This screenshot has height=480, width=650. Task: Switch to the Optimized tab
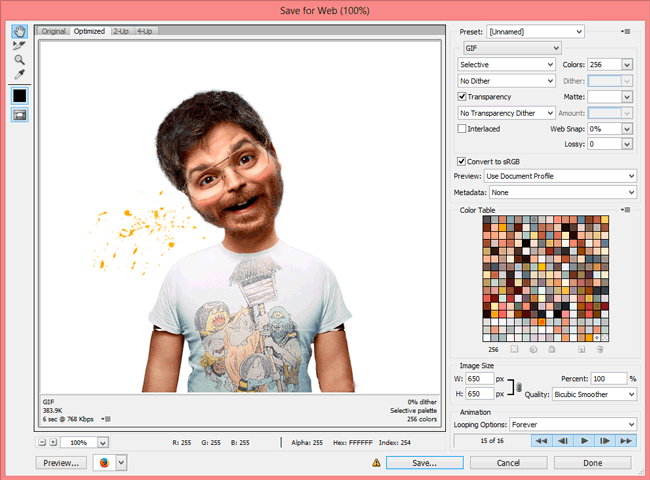click(89, 31)
